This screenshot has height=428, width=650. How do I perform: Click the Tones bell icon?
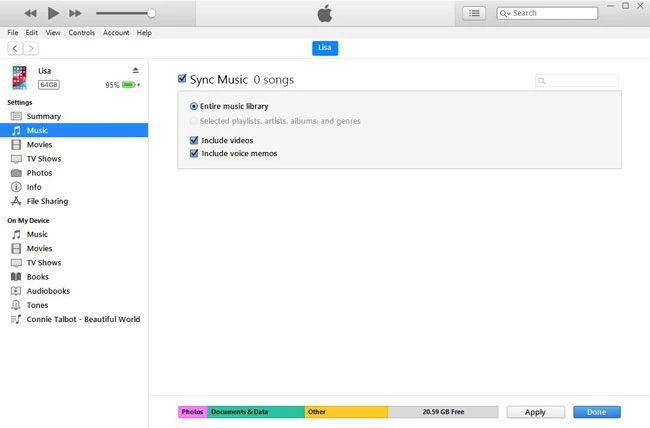pos(16,305)
